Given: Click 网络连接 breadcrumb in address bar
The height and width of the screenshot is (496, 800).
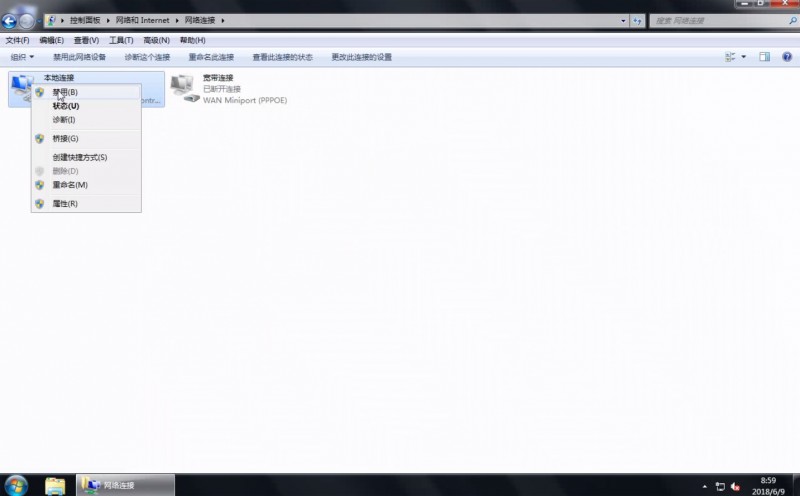Looking at the screenshot, I should click(200, 20).
